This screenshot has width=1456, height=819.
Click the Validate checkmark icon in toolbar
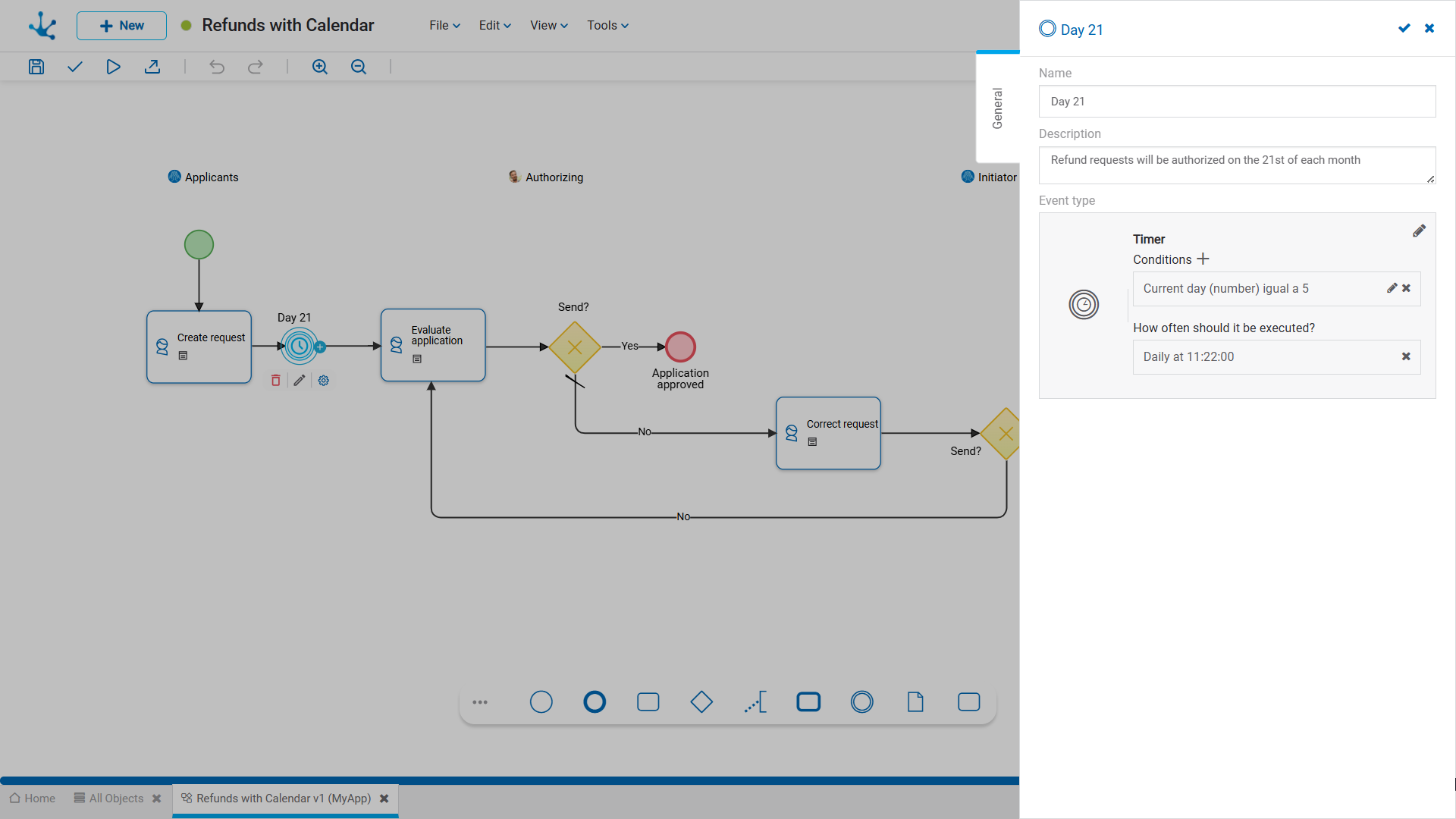[x=74, y=67]
